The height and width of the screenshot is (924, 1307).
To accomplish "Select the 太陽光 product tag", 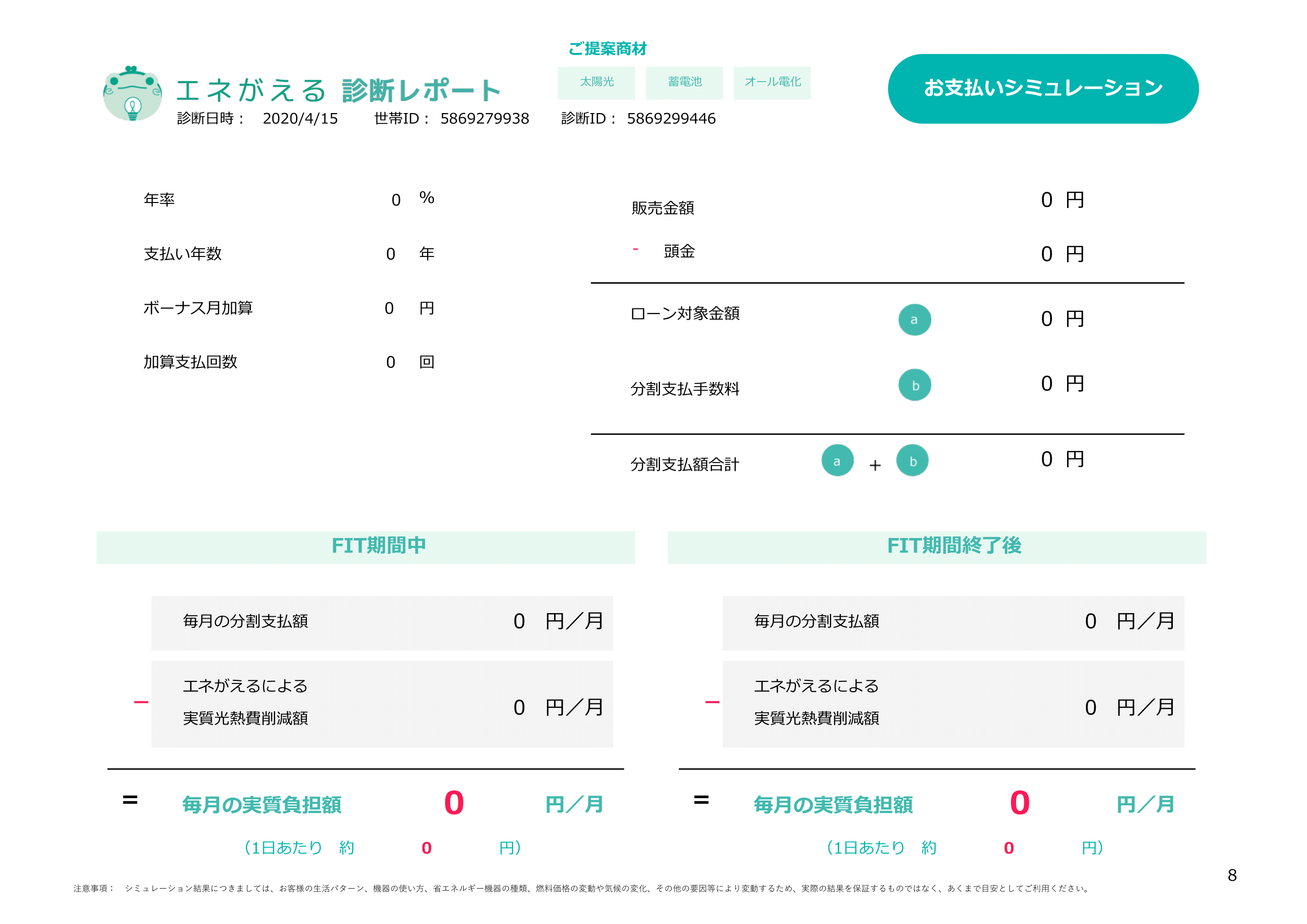I will pos(597,83).
